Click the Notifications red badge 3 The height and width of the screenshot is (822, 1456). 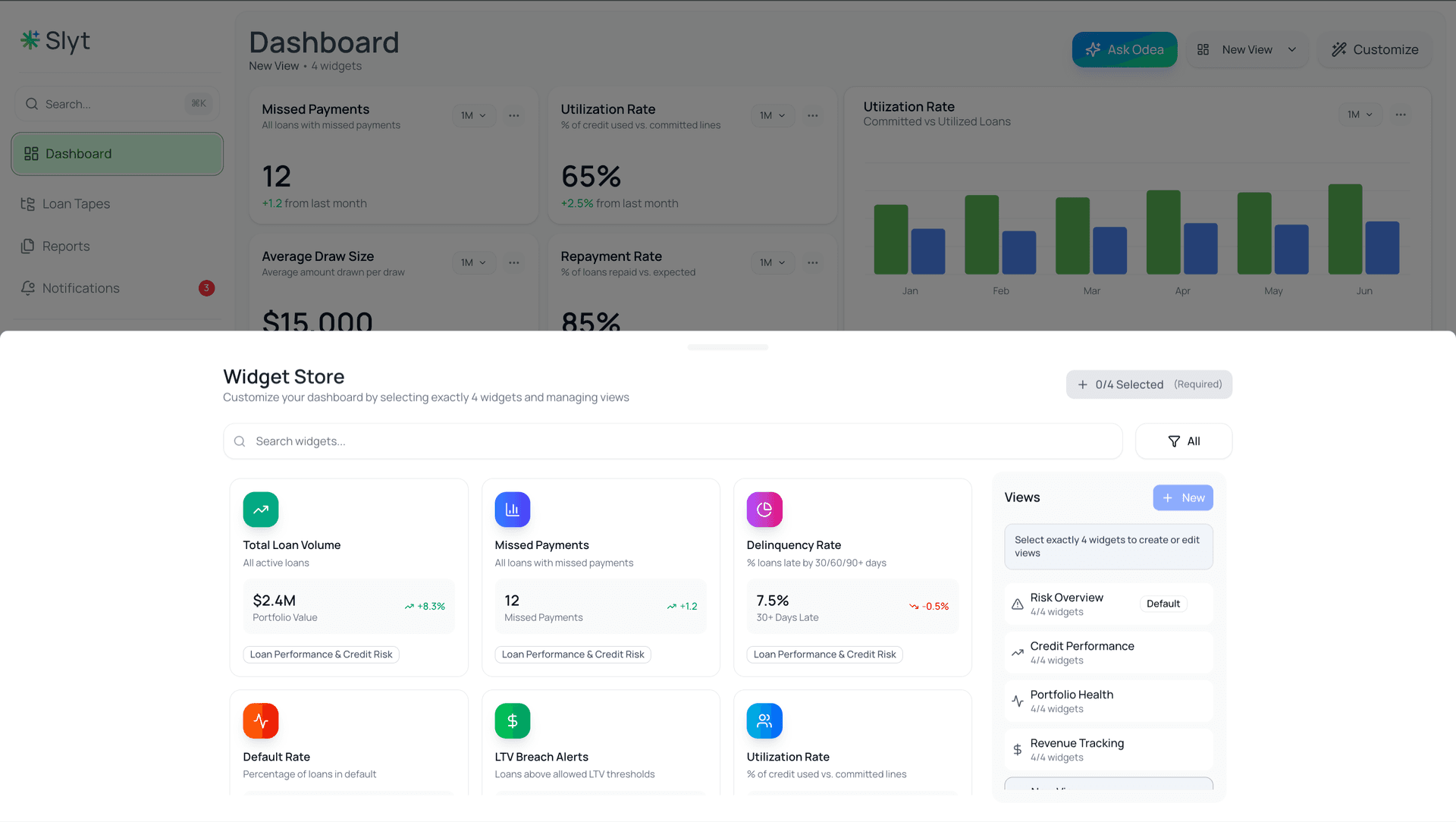[206, 288]
